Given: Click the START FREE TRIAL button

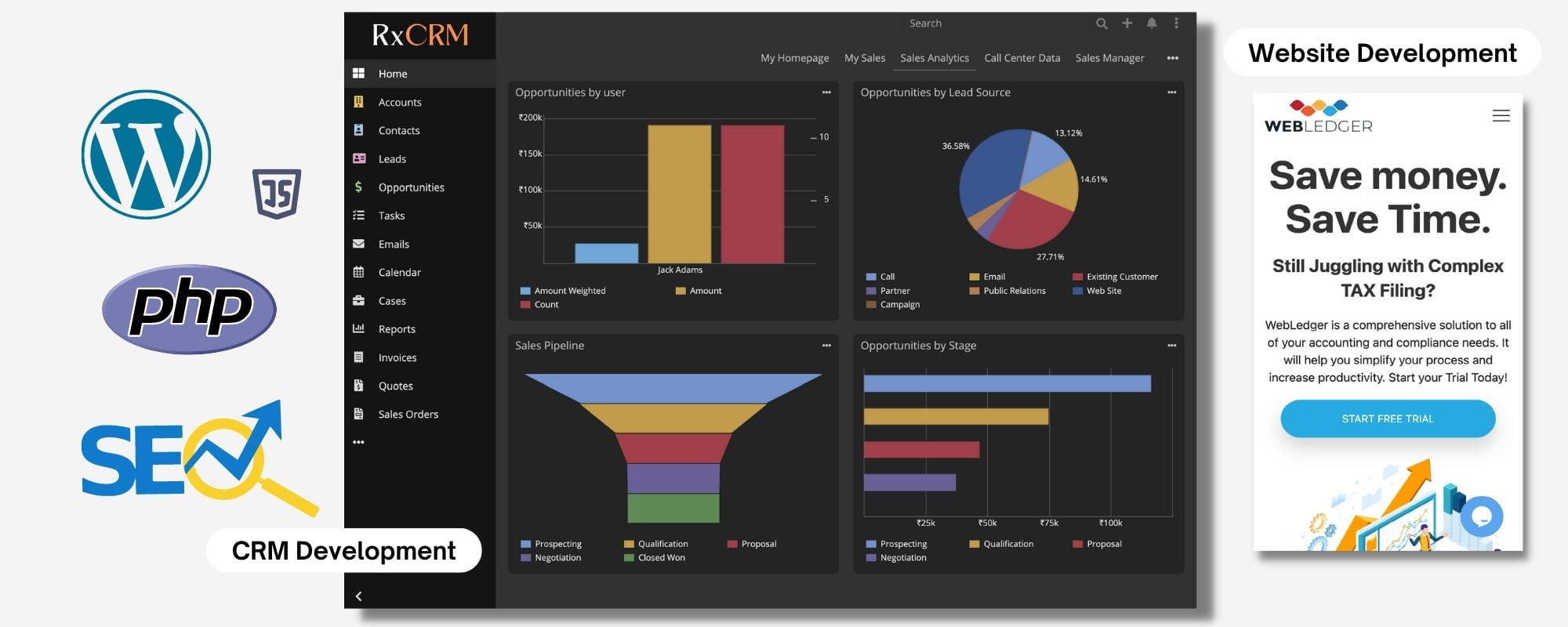Looking at the screenshot, I should [x=1388, y=419].
